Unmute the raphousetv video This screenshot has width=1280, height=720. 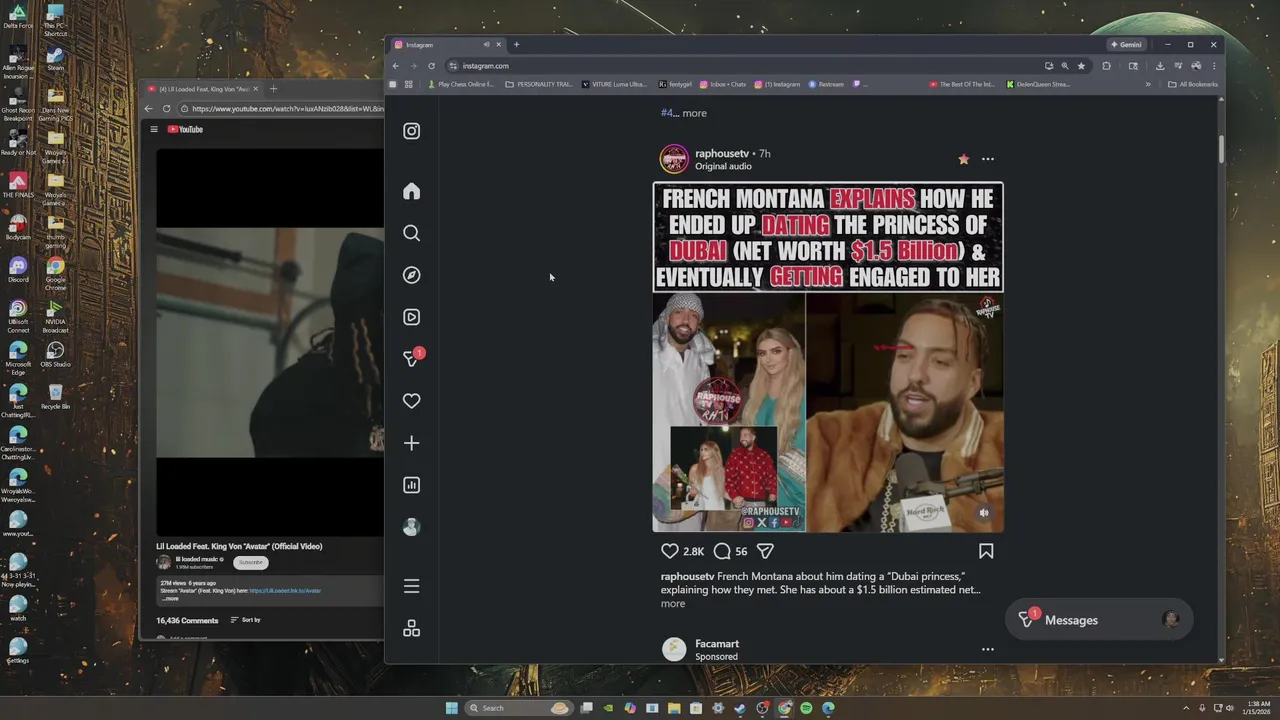(x=984, y=513)
